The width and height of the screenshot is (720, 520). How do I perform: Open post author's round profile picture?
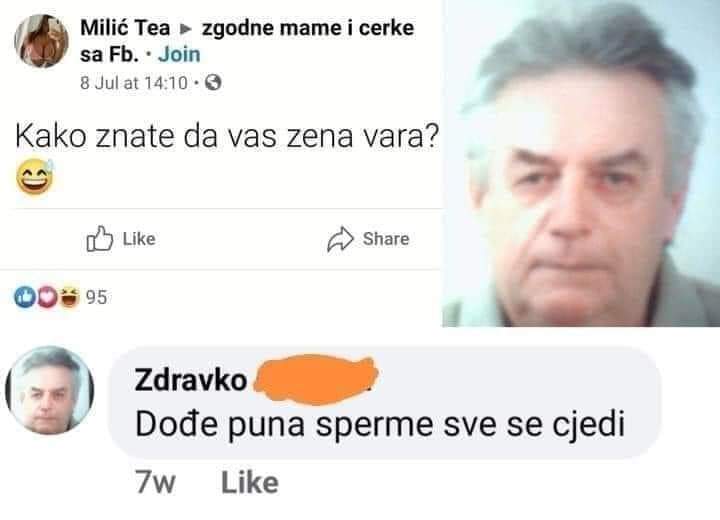click(42, 41)
